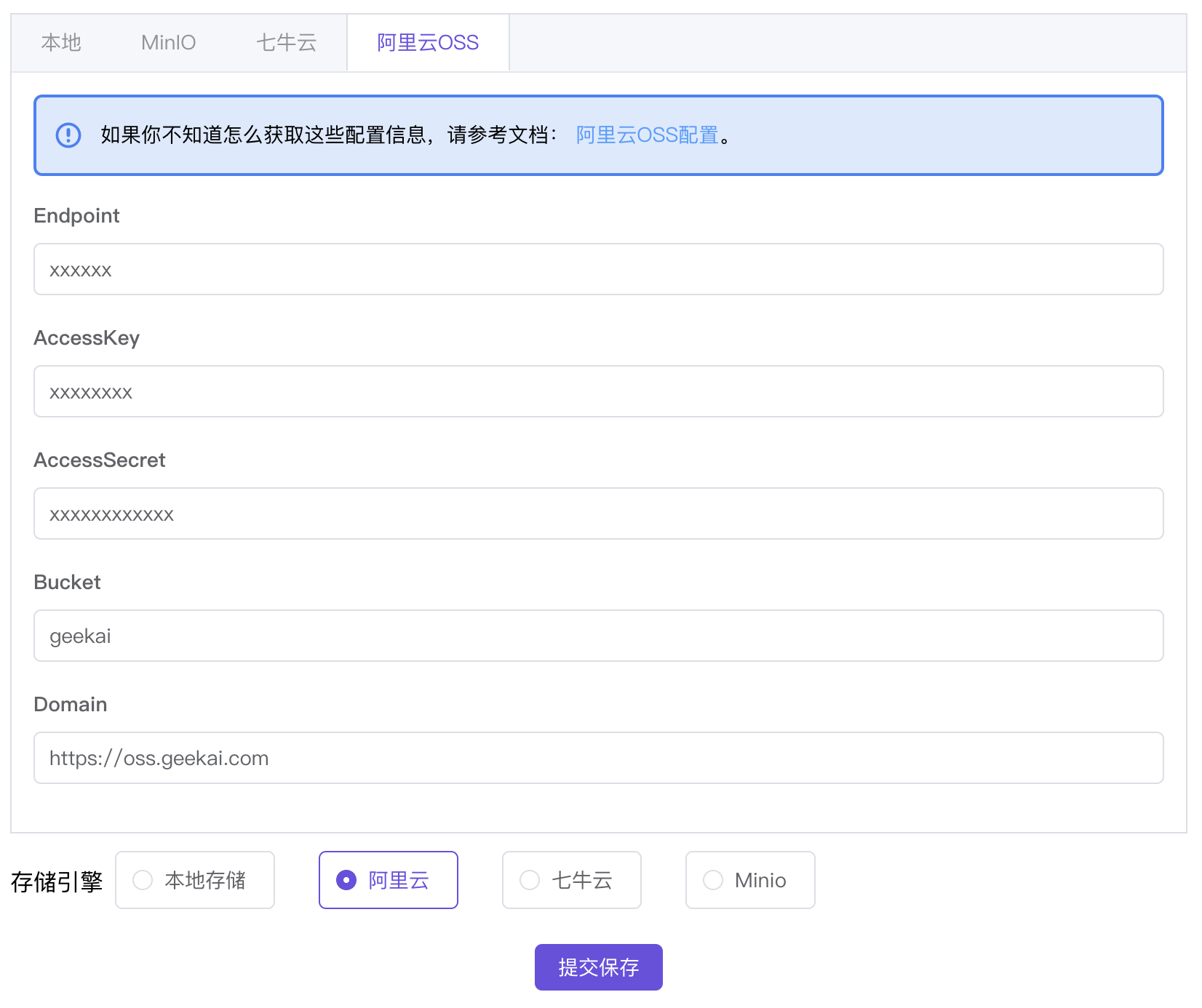The width and height of the screenshot is (1202, 1008).
Task: Select the 阿里云 storage engine radio
Action: [389, 880]
